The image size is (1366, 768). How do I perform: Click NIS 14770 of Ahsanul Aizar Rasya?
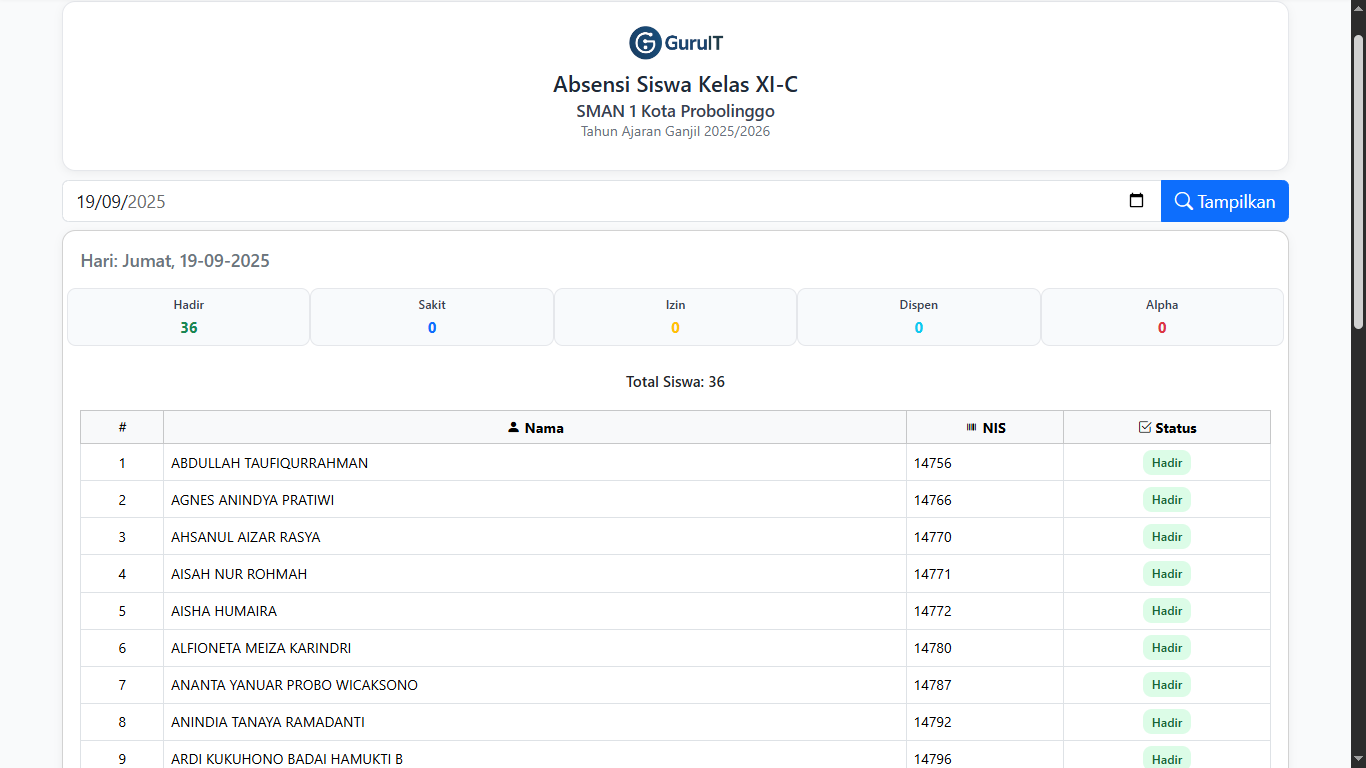(932, 537)
